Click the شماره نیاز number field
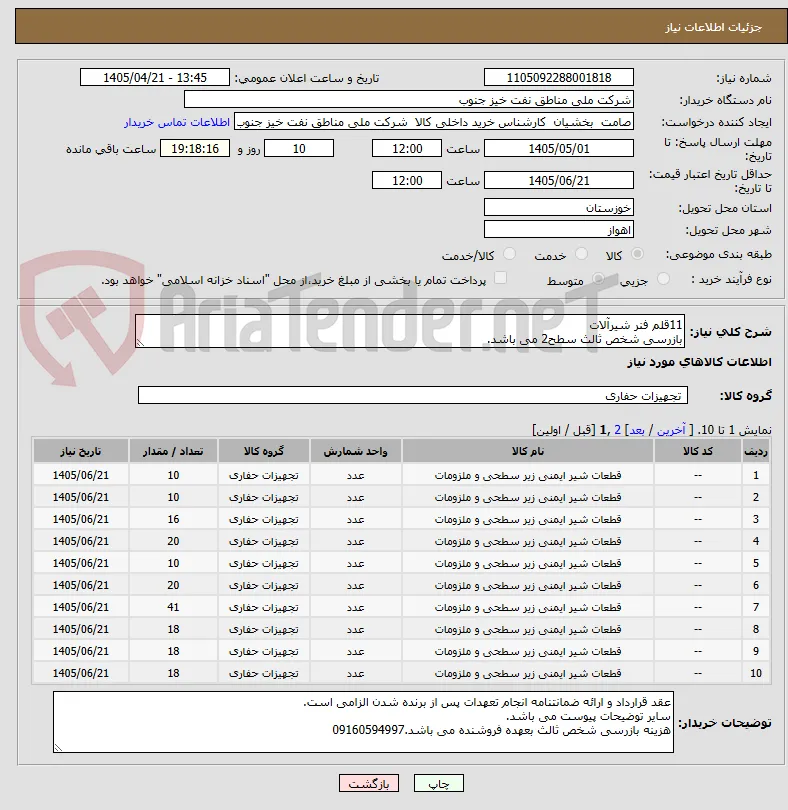788x810 pixels. [559, 77]
